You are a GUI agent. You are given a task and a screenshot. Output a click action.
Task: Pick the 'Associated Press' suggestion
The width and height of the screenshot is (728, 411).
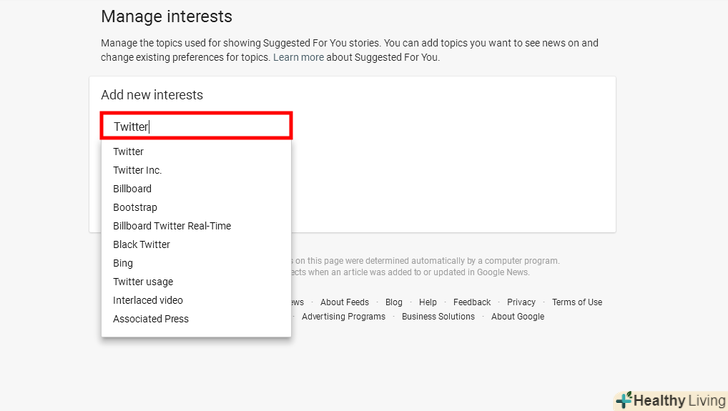click(151, 319)
